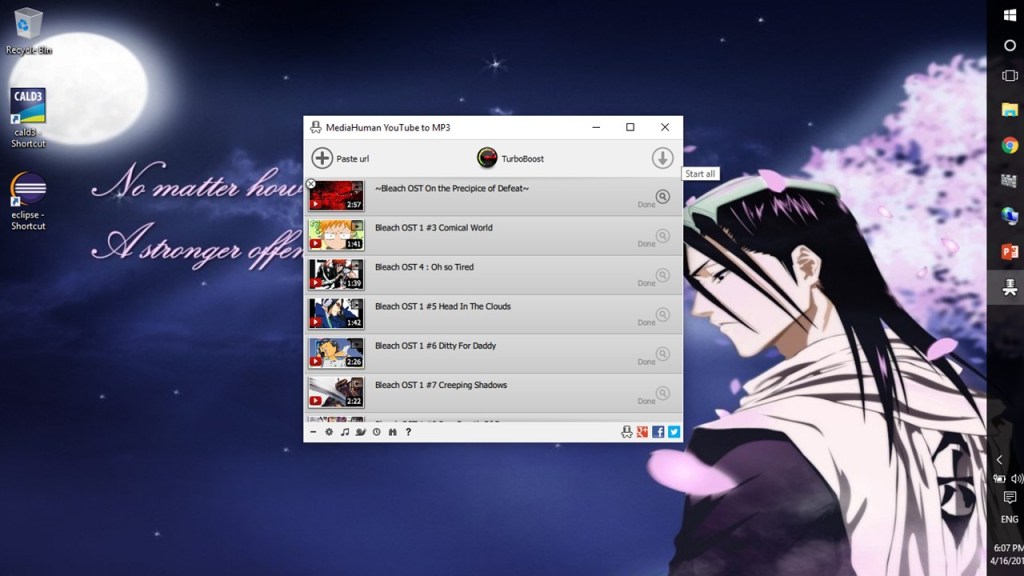Click the Paste url plus icon
The height and width of the screenshot is (576, 1024).
pos(322,158)
